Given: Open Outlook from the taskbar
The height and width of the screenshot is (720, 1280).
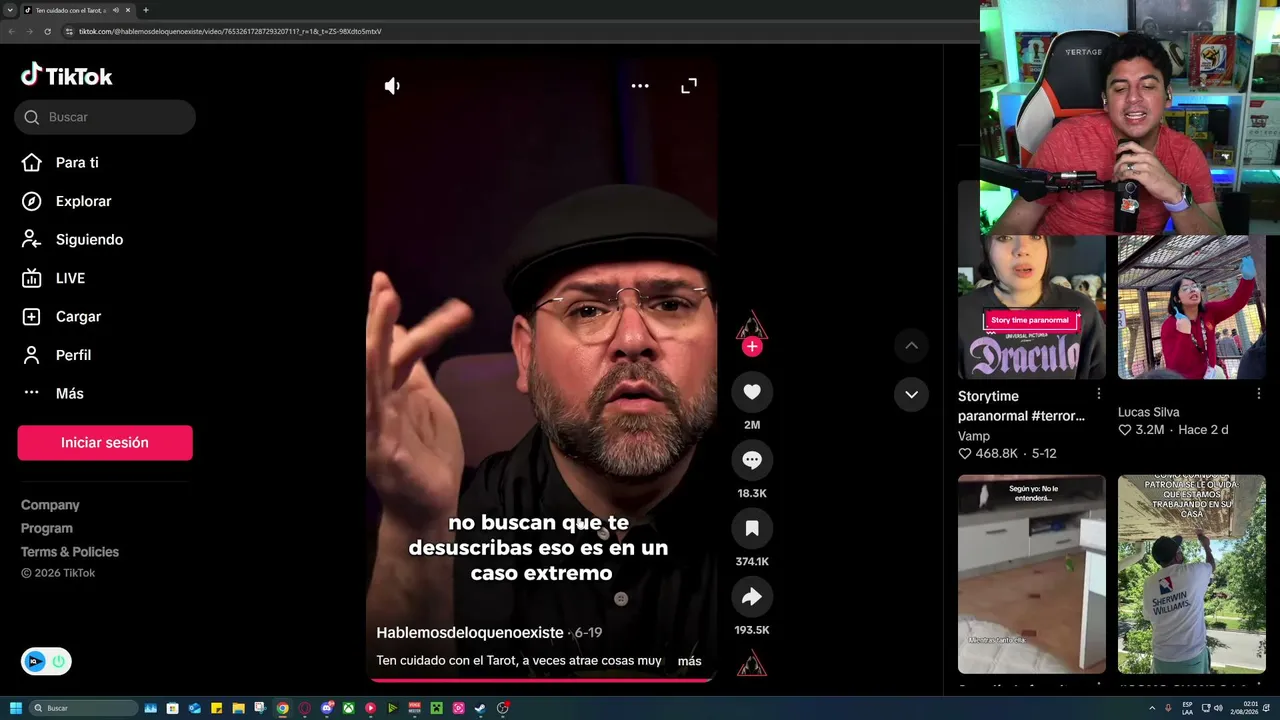Looking at the screenshot, I should point(195,708).
